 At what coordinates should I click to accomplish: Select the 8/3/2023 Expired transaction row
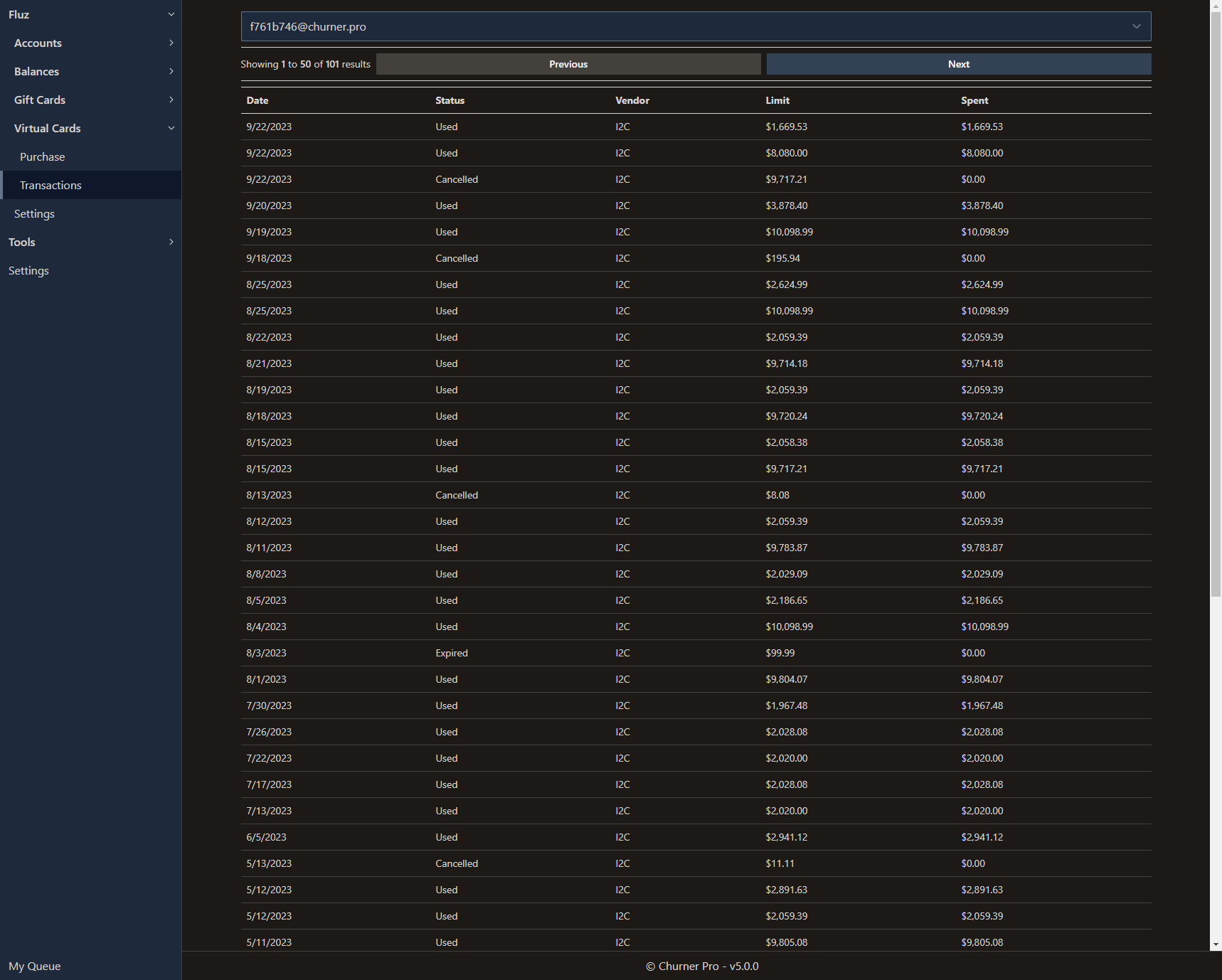[x=695, y=653]
